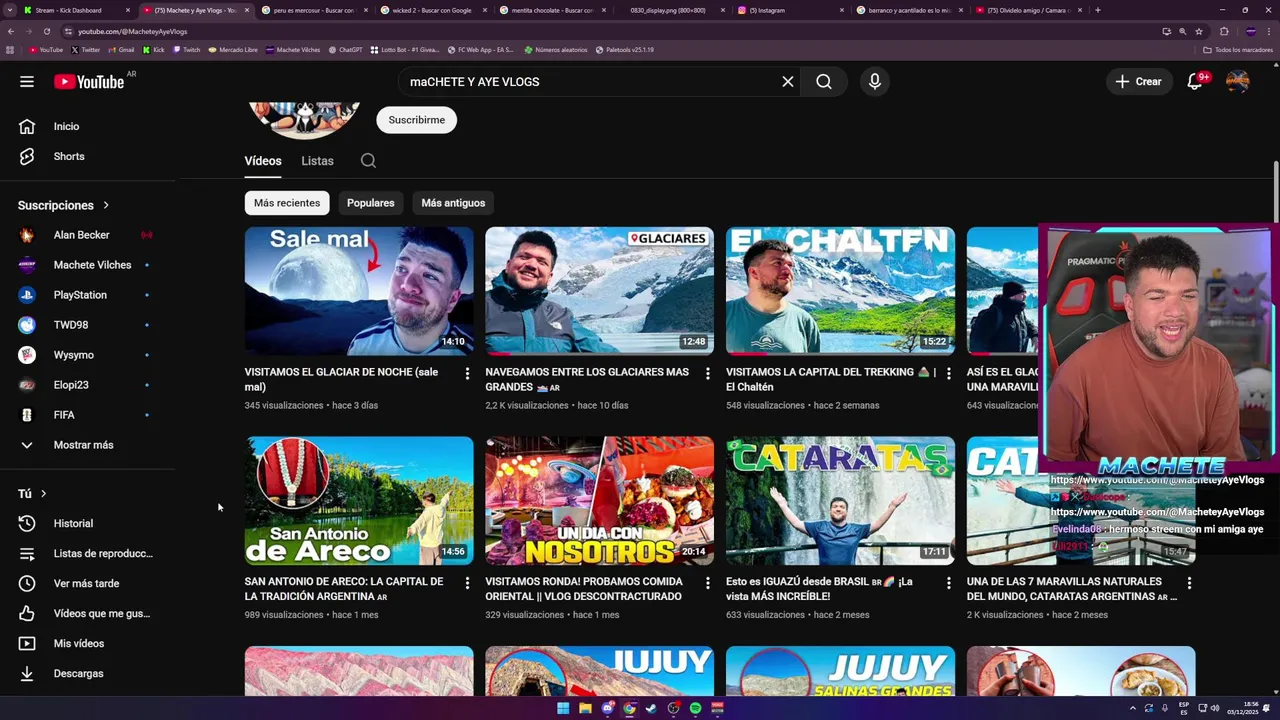Open Mercado Libre bookmark

point(232,49)
